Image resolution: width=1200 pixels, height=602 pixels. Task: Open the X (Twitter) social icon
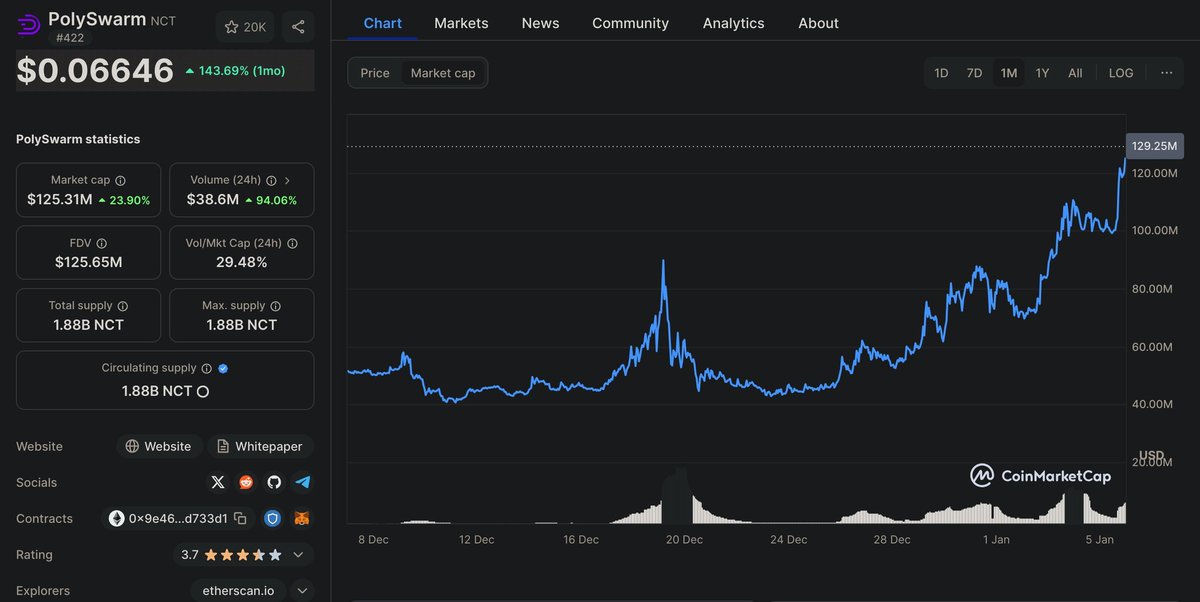click(218, 482)
